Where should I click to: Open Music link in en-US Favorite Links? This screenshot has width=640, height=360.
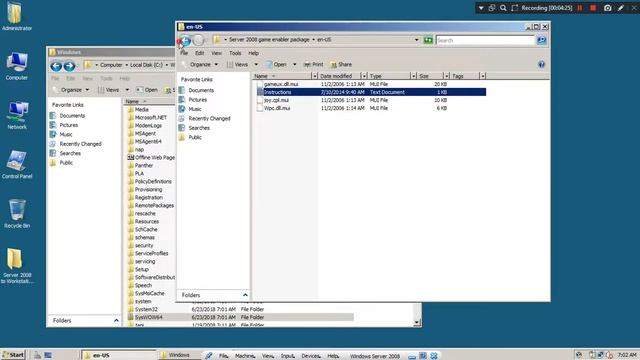195,109
